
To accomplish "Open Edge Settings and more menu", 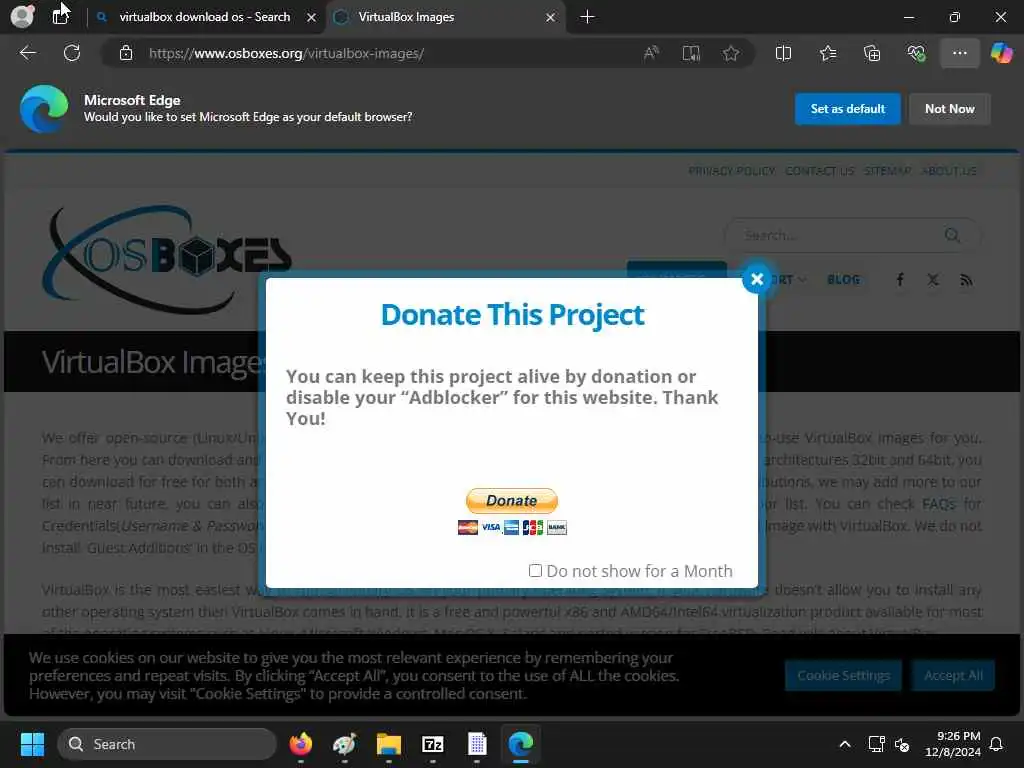I will click(x=959, y=53).
